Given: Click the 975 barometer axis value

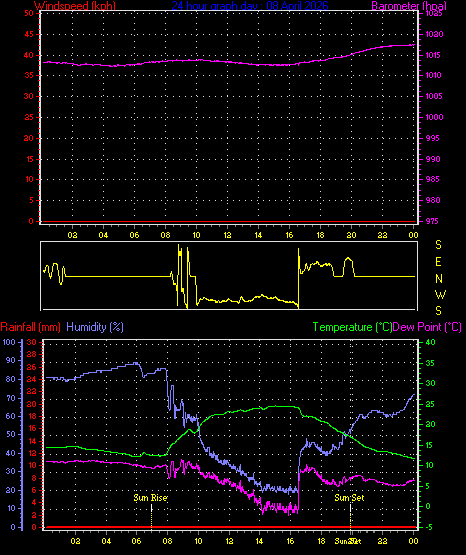Looking at the screenshot, I should [432, 221].
